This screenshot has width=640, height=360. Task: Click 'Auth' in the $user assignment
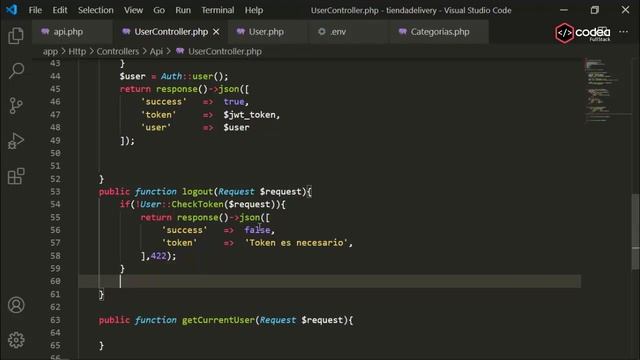tap(171, 76)
